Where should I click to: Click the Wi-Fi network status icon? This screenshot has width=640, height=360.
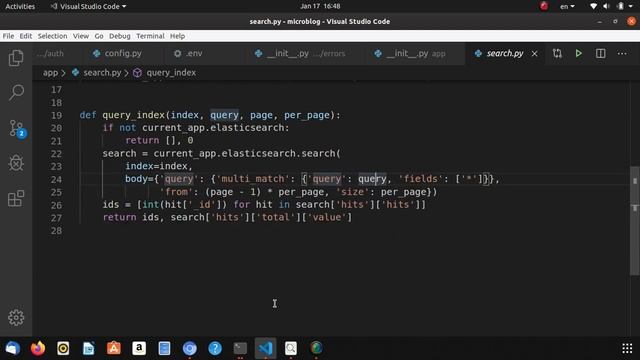tap(593, 6)
